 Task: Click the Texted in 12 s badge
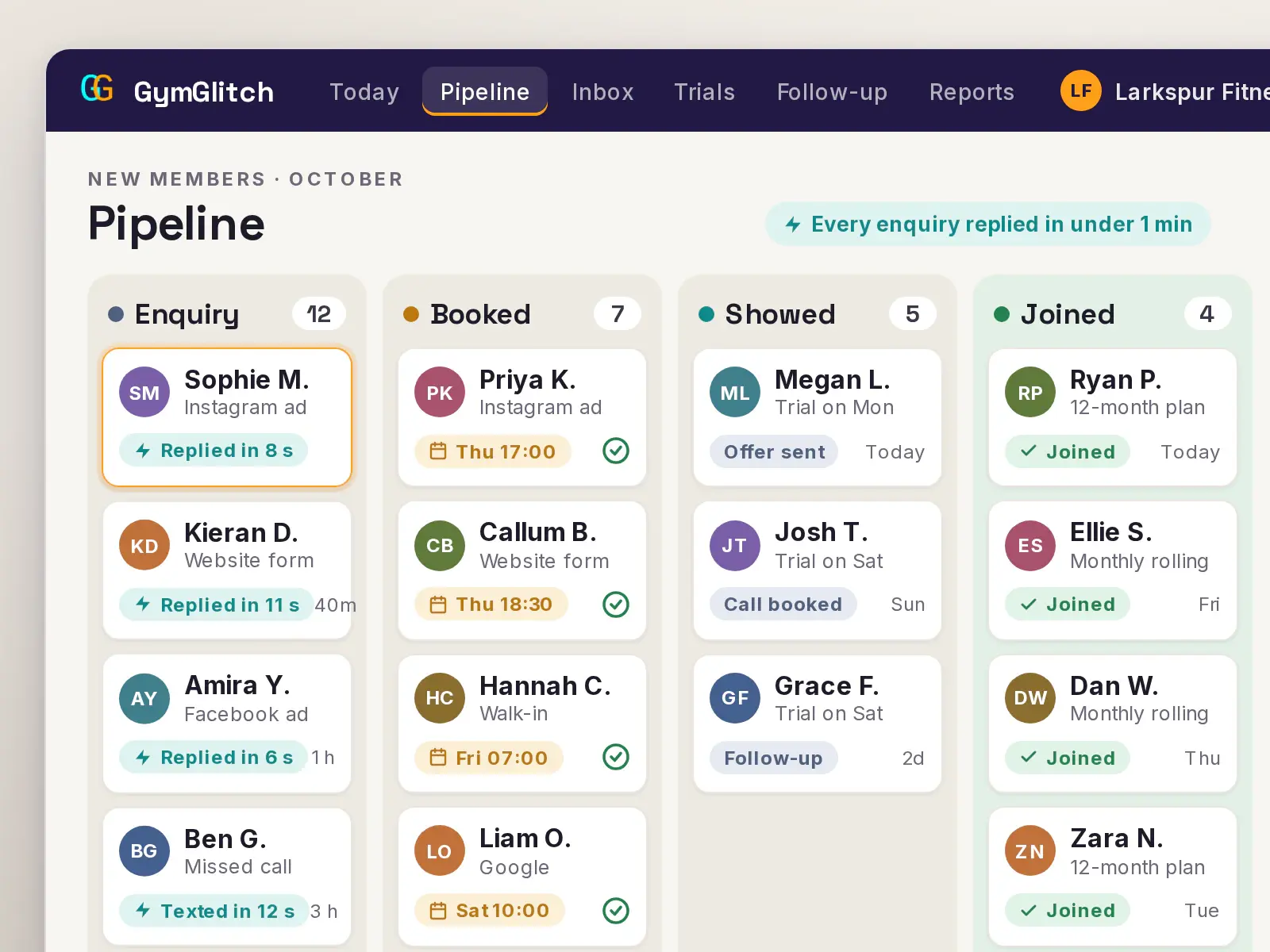(x=214, y=911)
